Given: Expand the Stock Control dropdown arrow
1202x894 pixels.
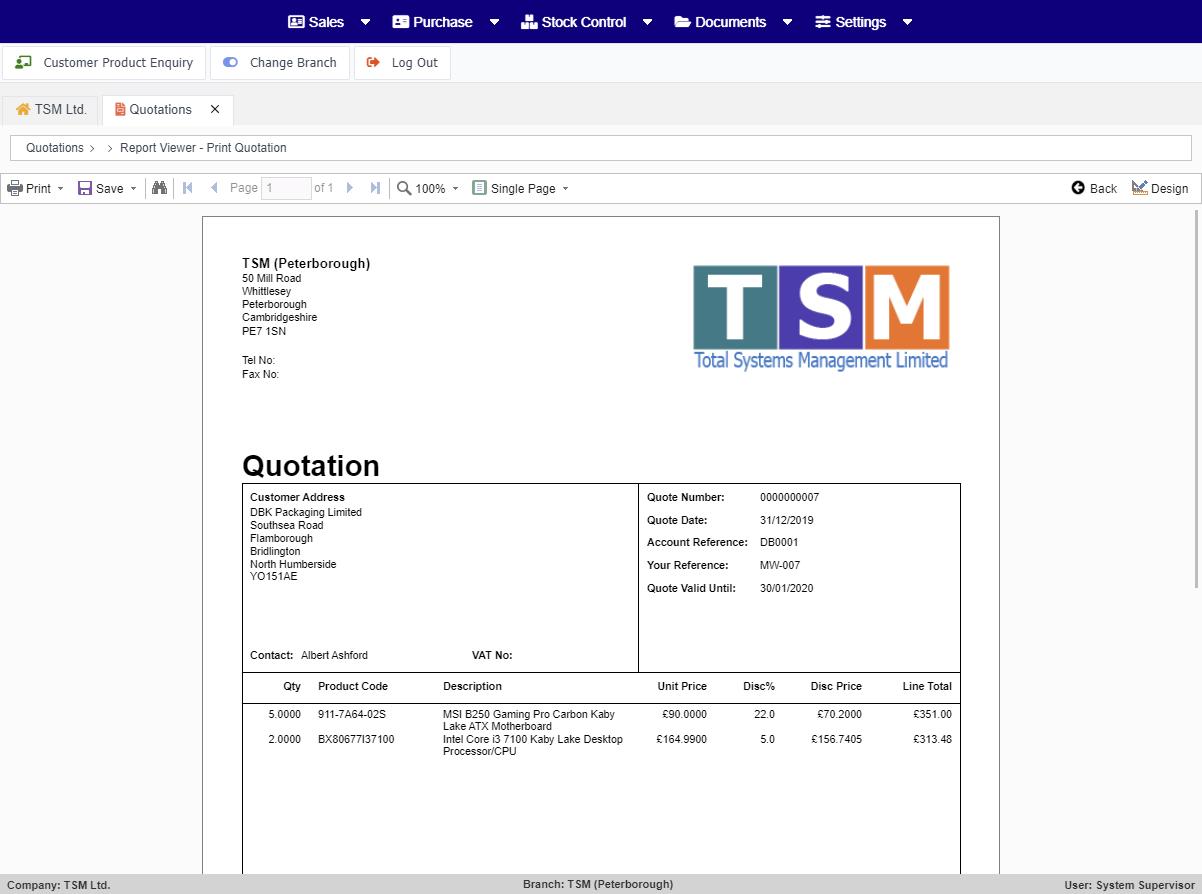Looking at the screenshot, I should point(647,22).
